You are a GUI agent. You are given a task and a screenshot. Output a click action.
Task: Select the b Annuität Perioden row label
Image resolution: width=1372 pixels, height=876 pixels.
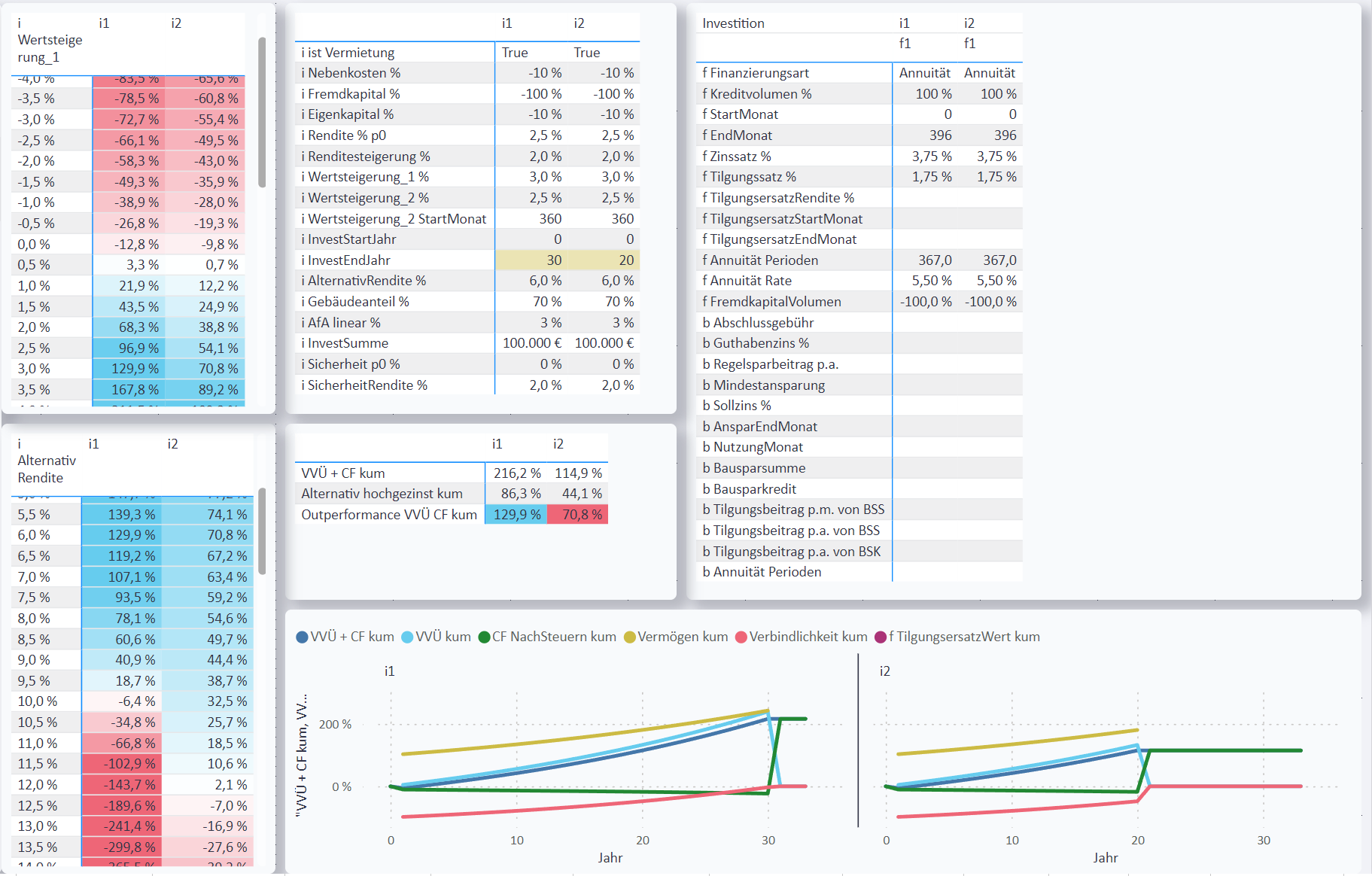tap(762, 572)
